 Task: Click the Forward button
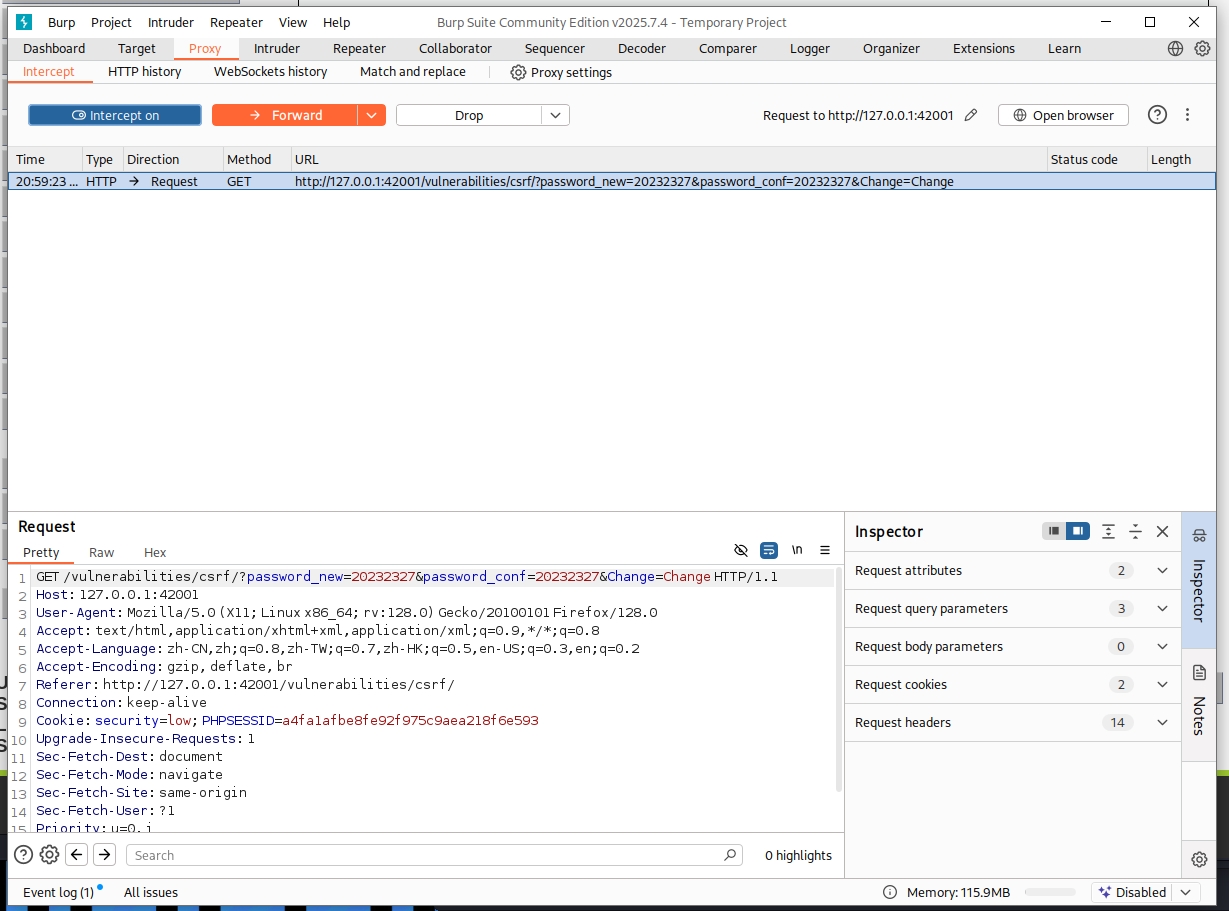coord(285,115)
